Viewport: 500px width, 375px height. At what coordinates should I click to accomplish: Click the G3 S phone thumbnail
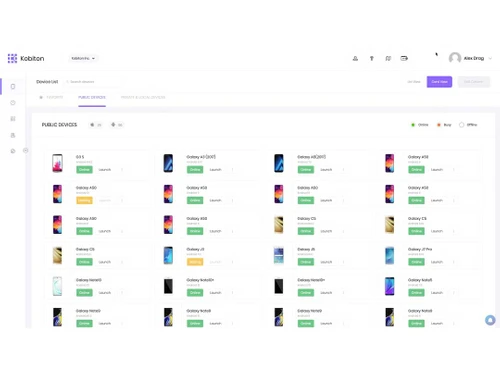57,163
